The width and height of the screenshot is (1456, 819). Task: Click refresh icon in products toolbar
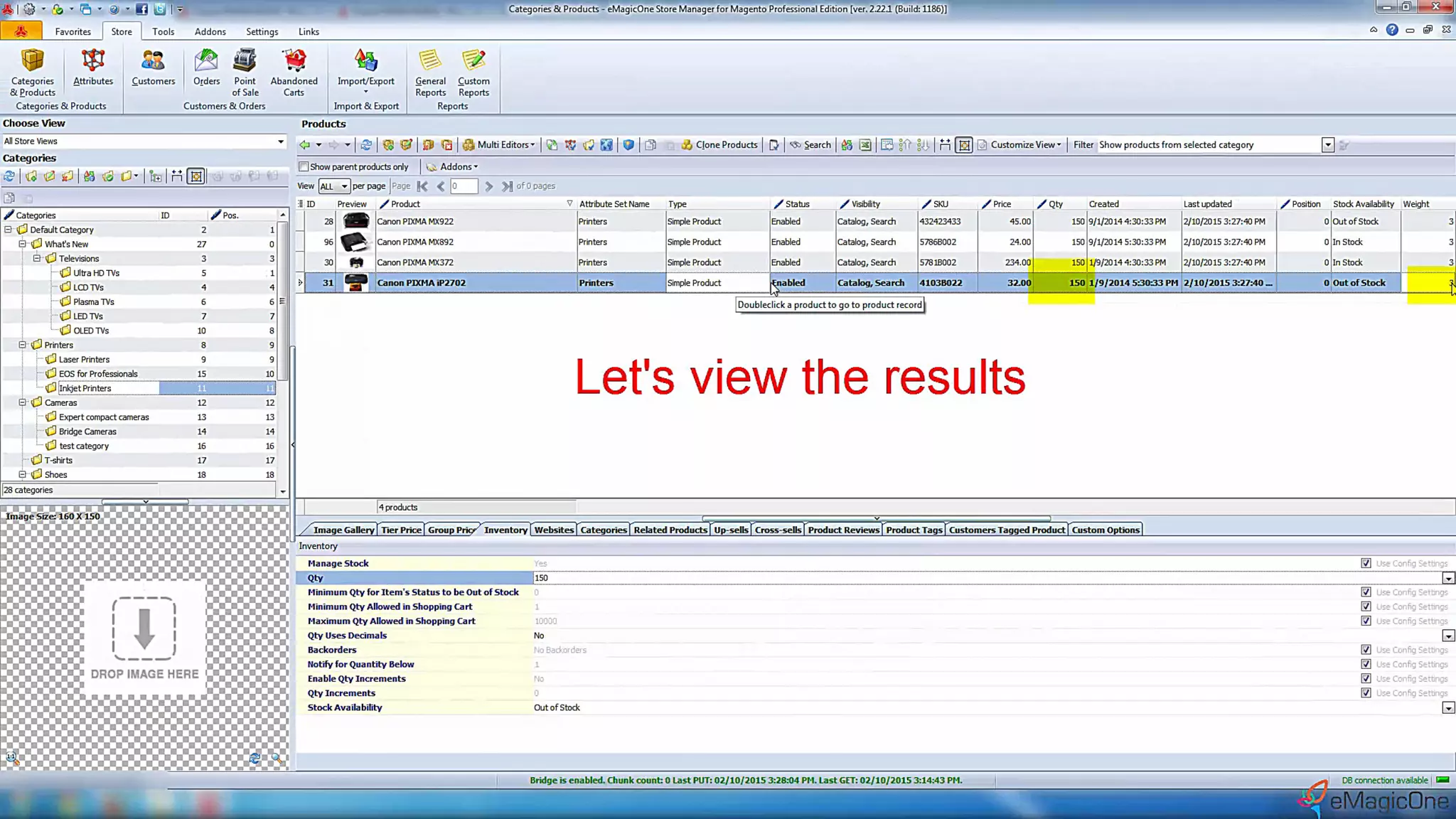pos(366,144)
